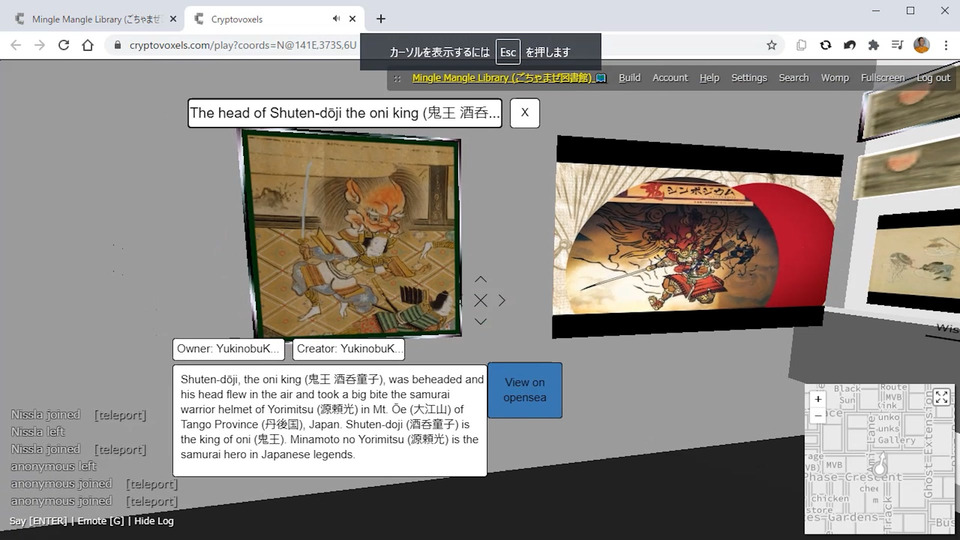
Task: Open Chrome profile avatar
Action: point(921,45)
